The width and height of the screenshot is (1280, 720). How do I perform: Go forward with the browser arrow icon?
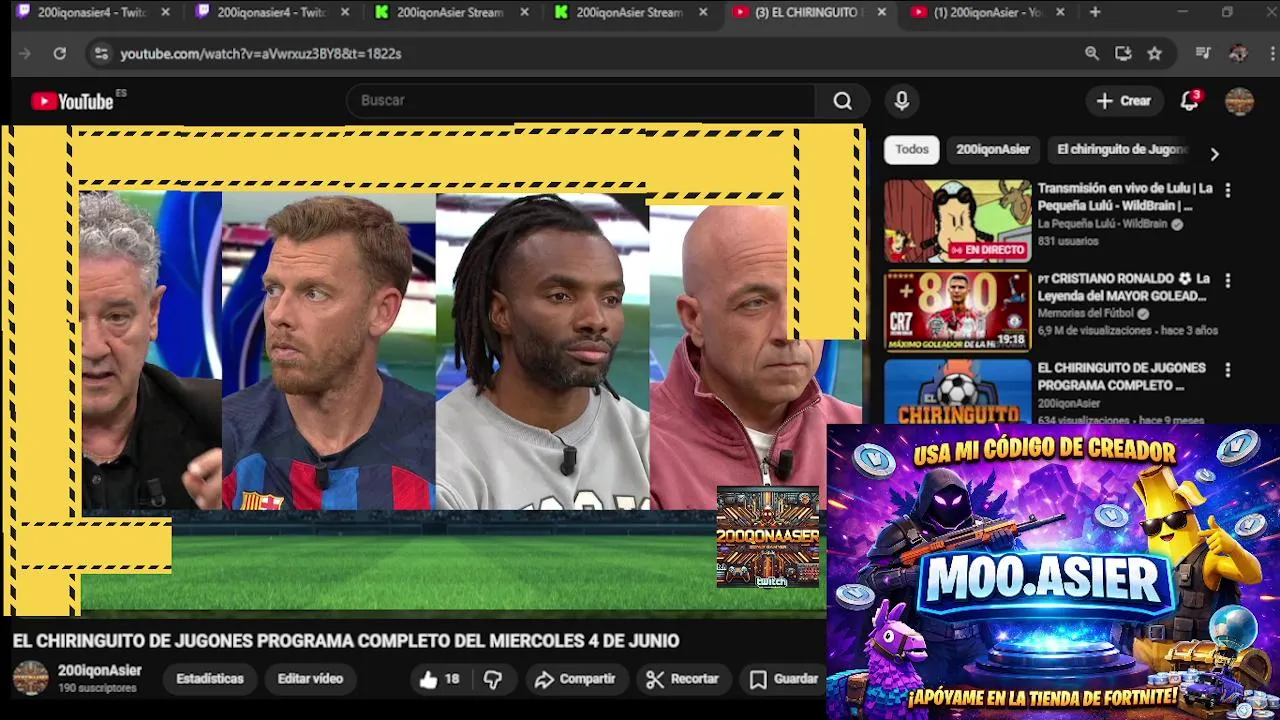(x=25, y=53)
